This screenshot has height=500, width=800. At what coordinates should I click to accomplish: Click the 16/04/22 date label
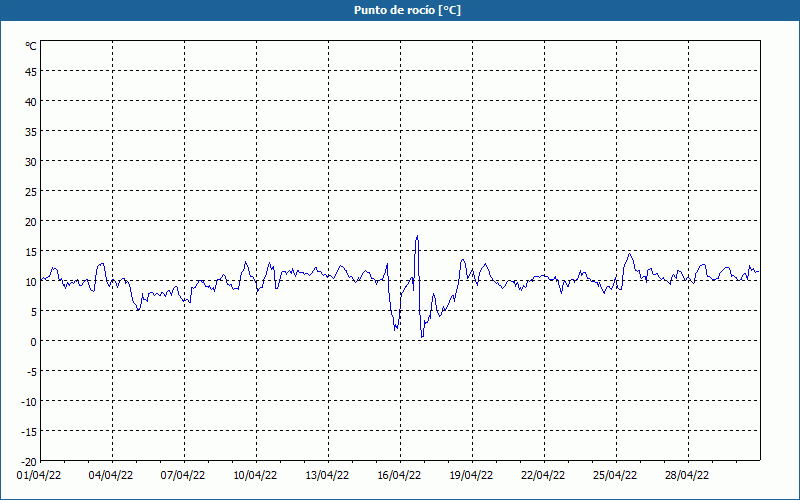pyautogui.click(x=399, y=476)
